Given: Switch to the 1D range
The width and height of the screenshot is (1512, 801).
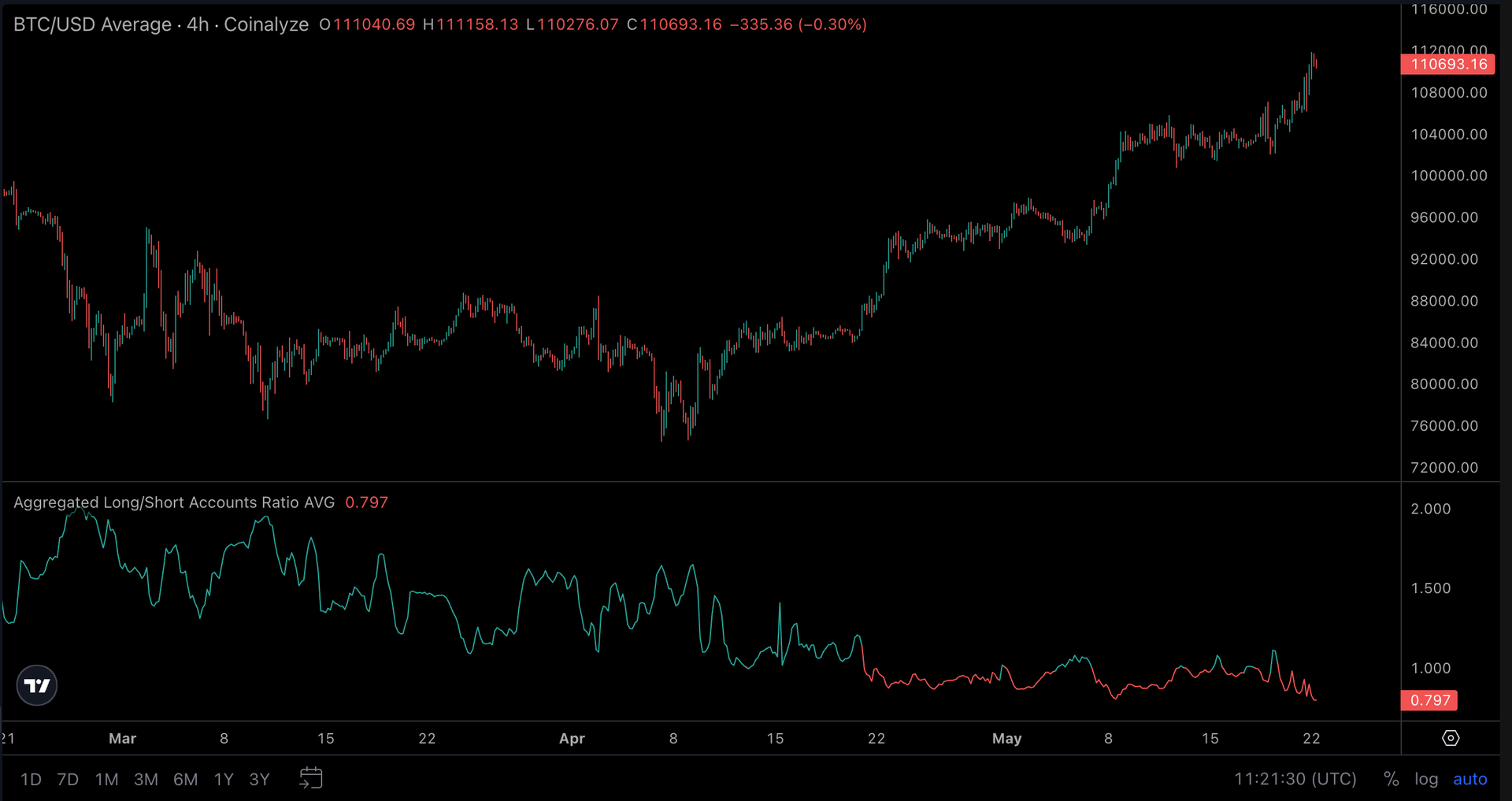Looking at the screenshot, I should click(x=30, y=779).
